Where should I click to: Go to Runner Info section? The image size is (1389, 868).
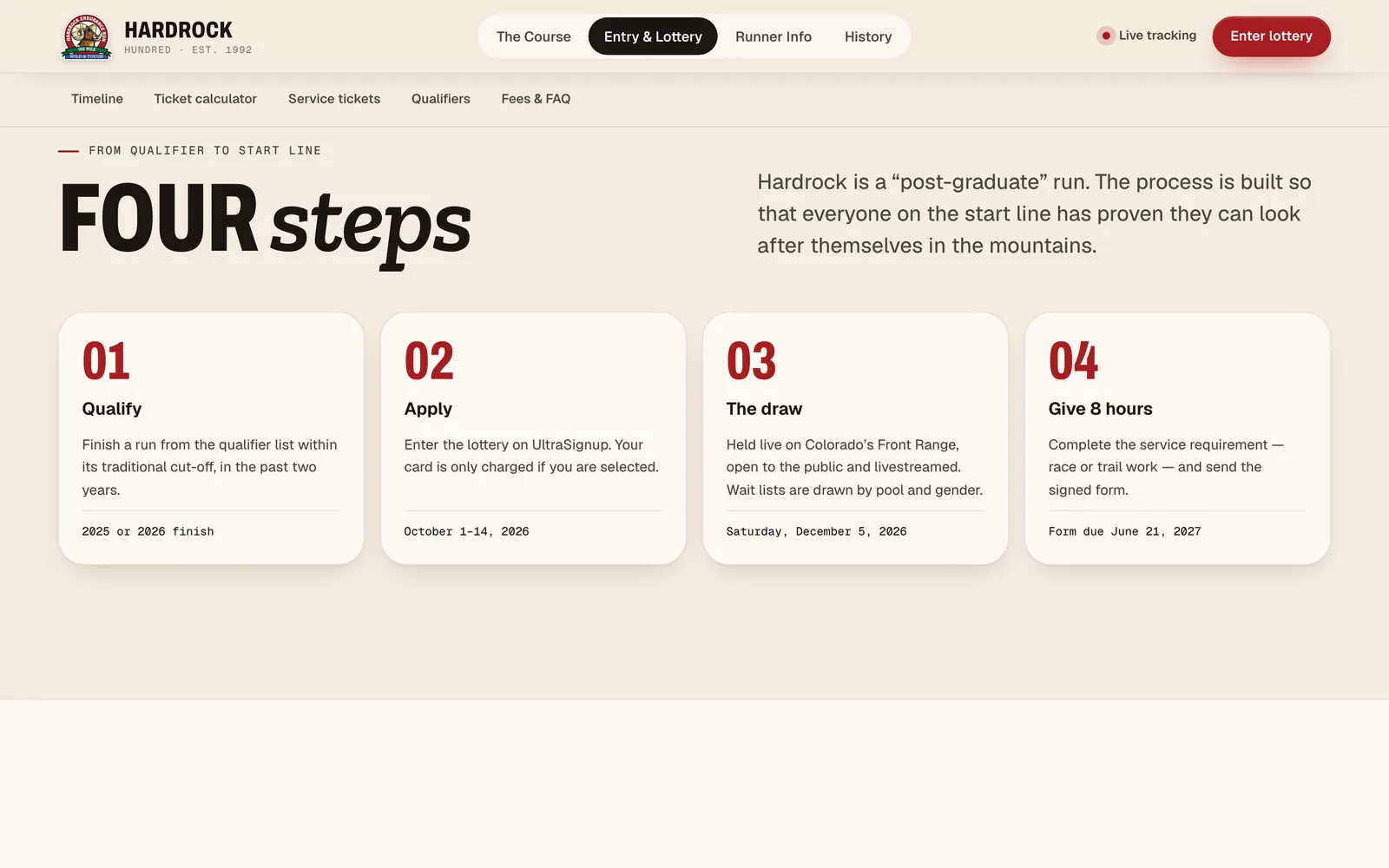click(x=773, y=36)
